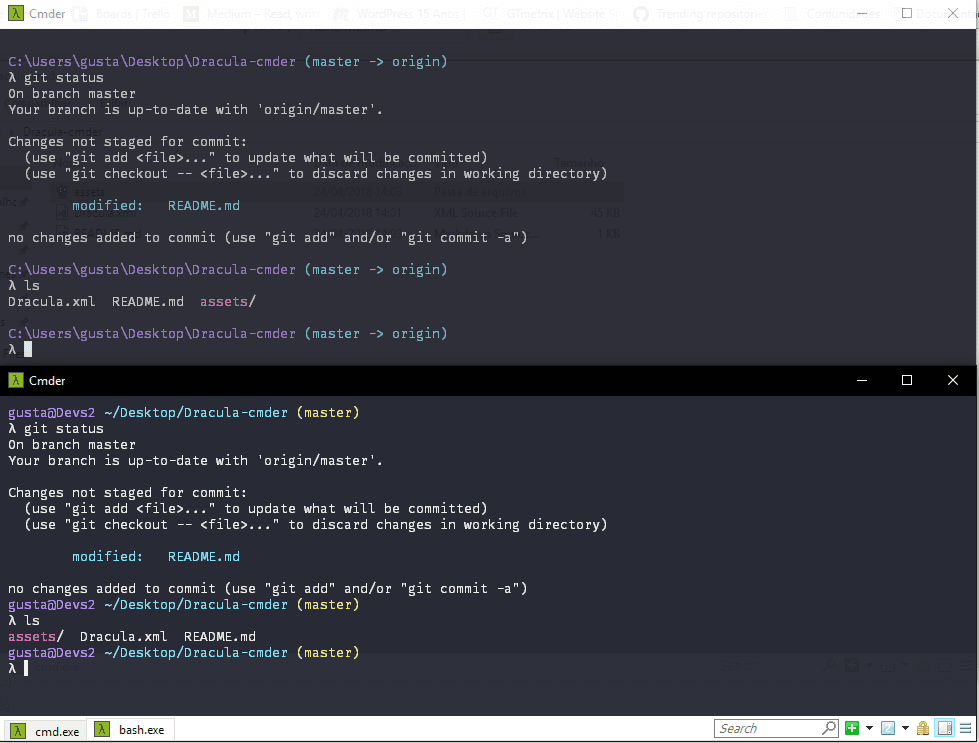Click the Medium icon on the Medium browser tab
Viewport: 979px width, 743px height.
[189, 14]
